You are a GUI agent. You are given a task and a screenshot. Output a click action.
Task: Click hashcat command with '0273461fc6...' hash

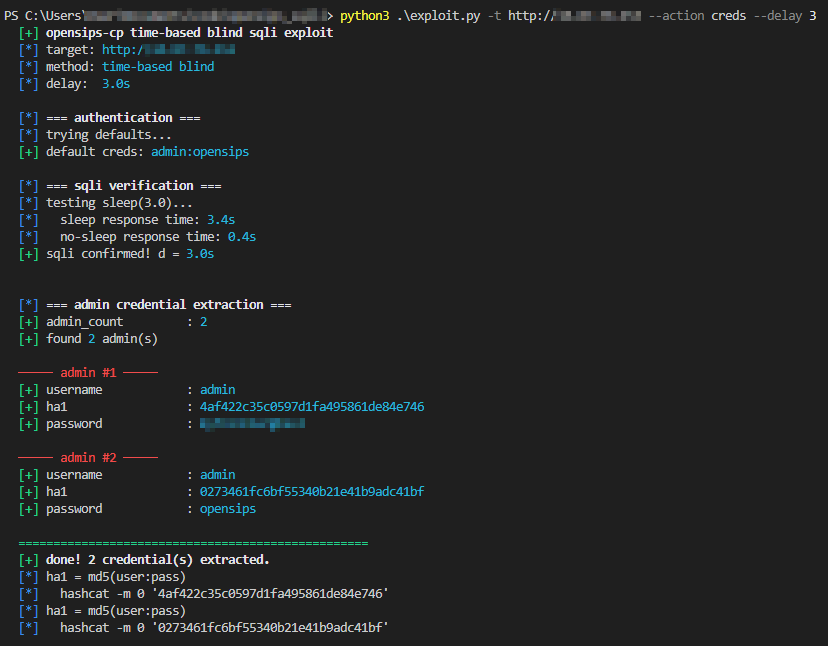pos(224,628)
